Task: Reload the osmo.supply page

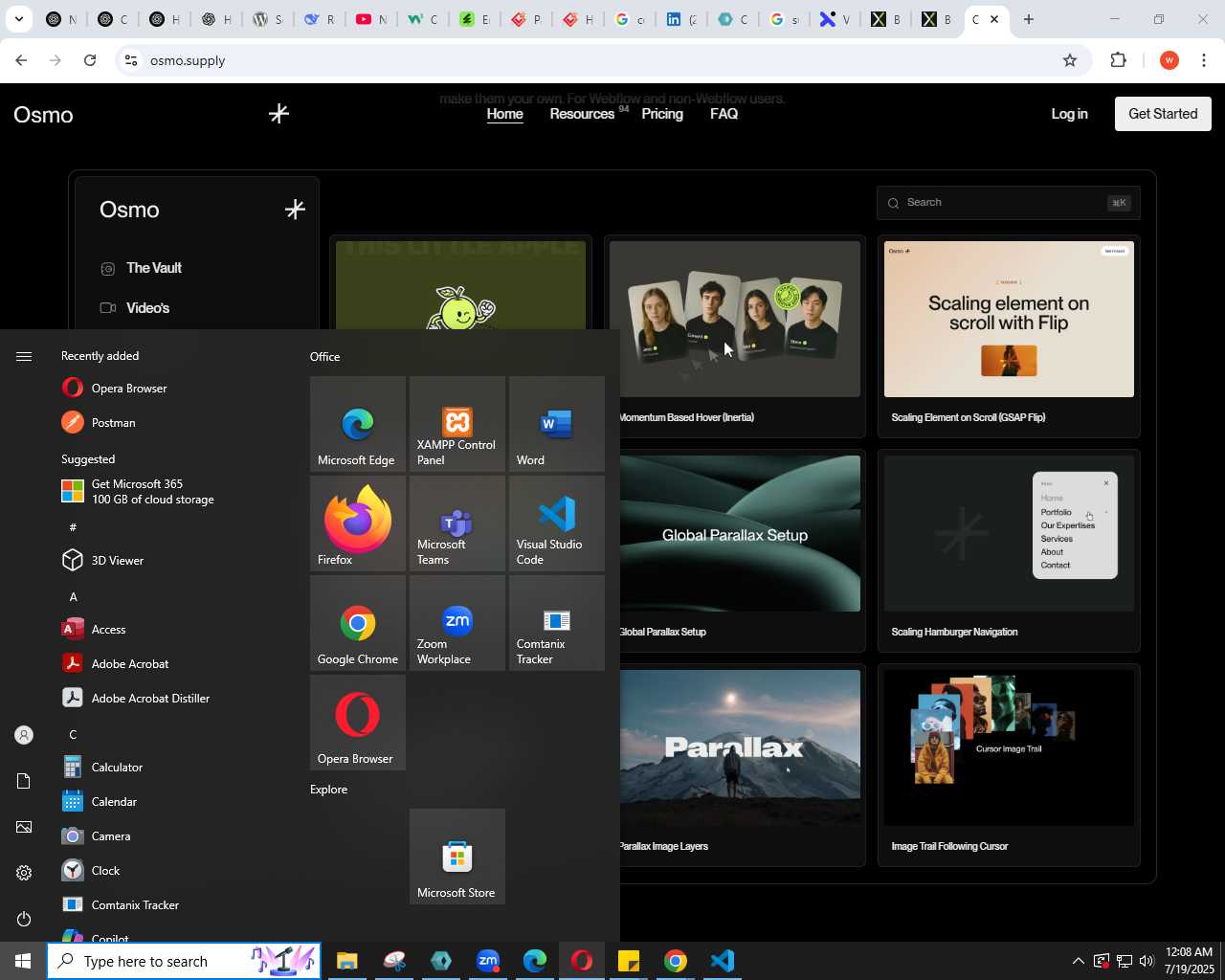Action: tap(90, 60)
